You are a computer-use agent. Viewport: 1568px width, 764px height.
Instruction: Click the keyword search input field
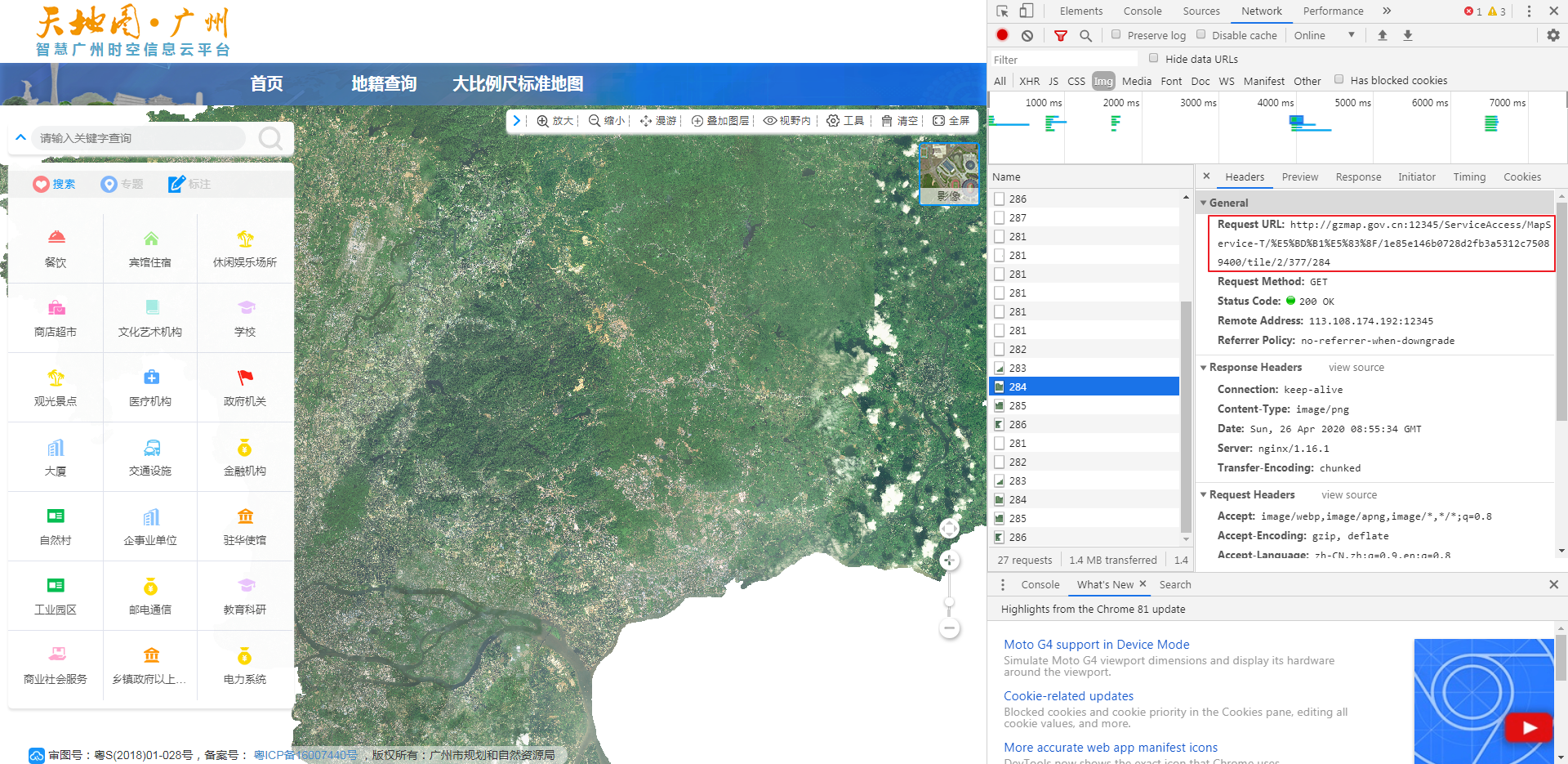point(139,138)
